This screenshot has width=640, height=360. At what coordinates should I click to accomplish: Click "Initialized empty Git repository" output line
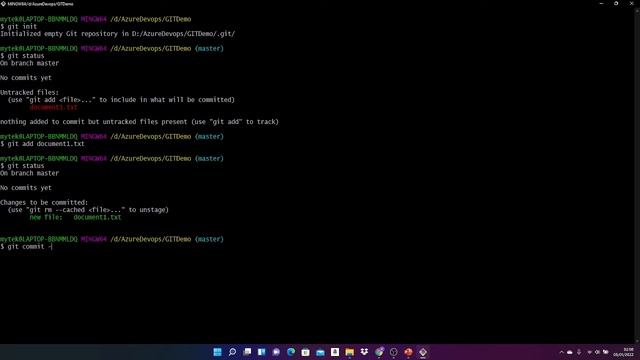118,33
